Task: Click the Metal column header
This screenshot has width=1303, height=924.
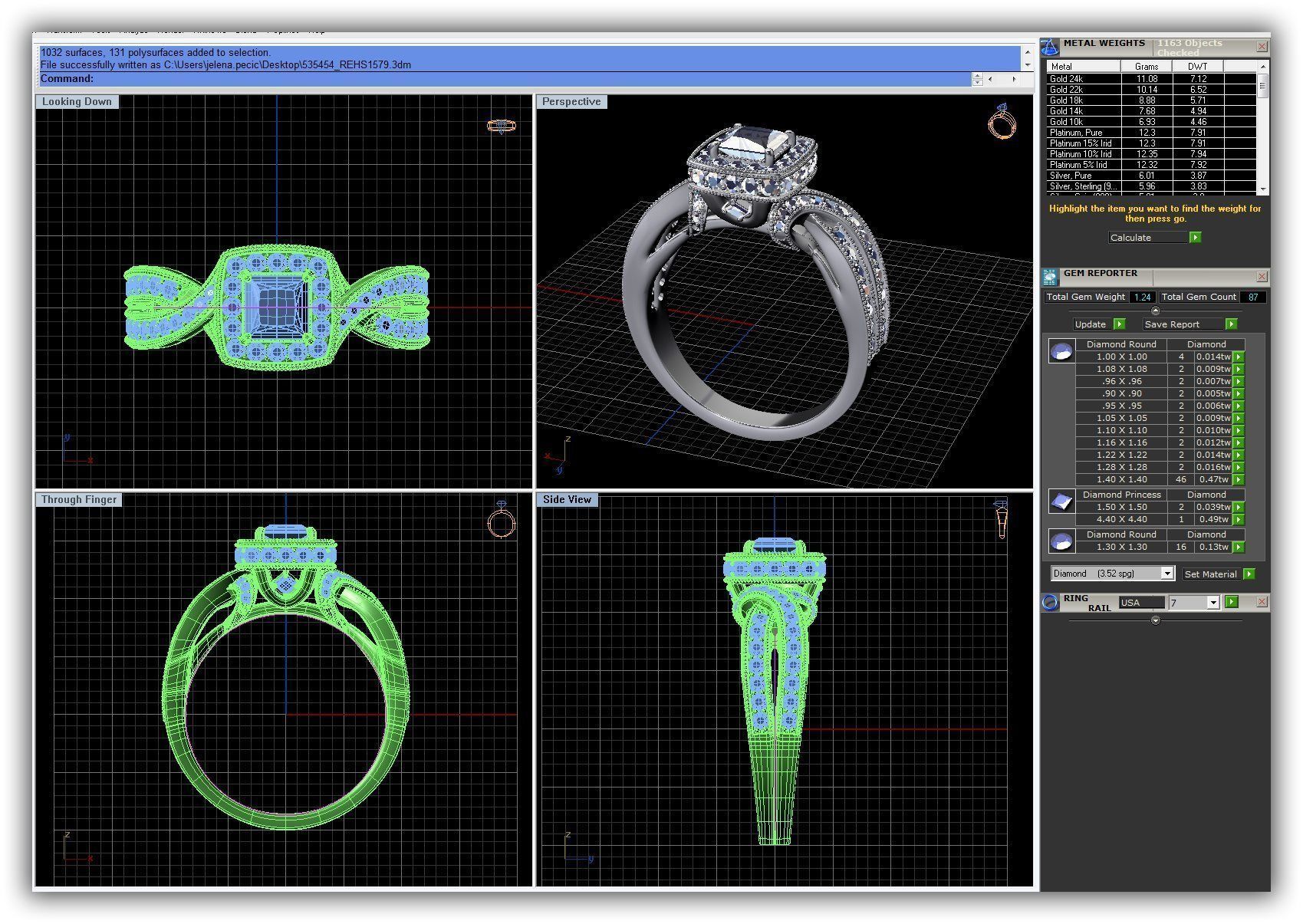Action: click(1084, 67)
